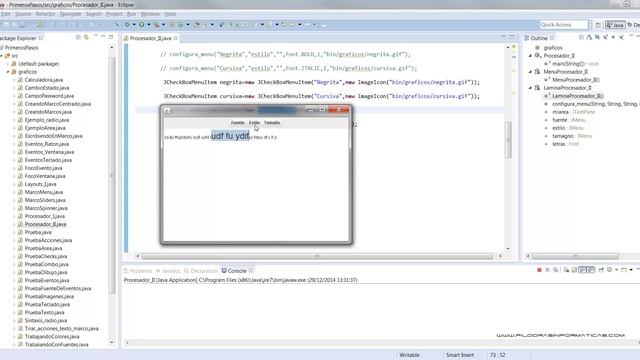Toggle Hide Non-Public Members in Outline toolbar
The width and height of the screenshot is (640, 360).
click(x=613, y=38)
